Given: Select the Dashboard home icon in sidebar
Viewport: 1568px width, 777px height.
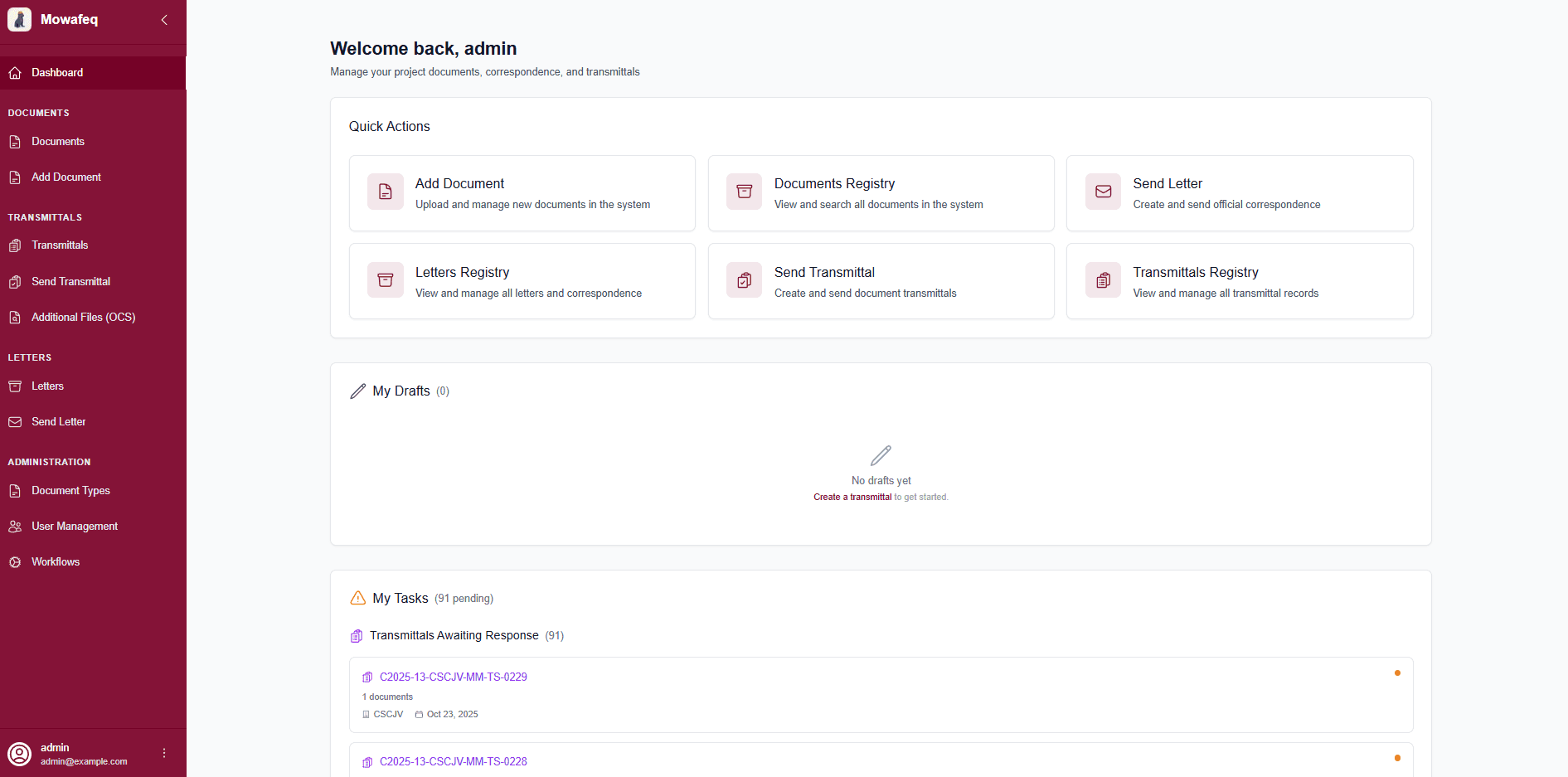Looking at the screenshot, I should 15,72.
